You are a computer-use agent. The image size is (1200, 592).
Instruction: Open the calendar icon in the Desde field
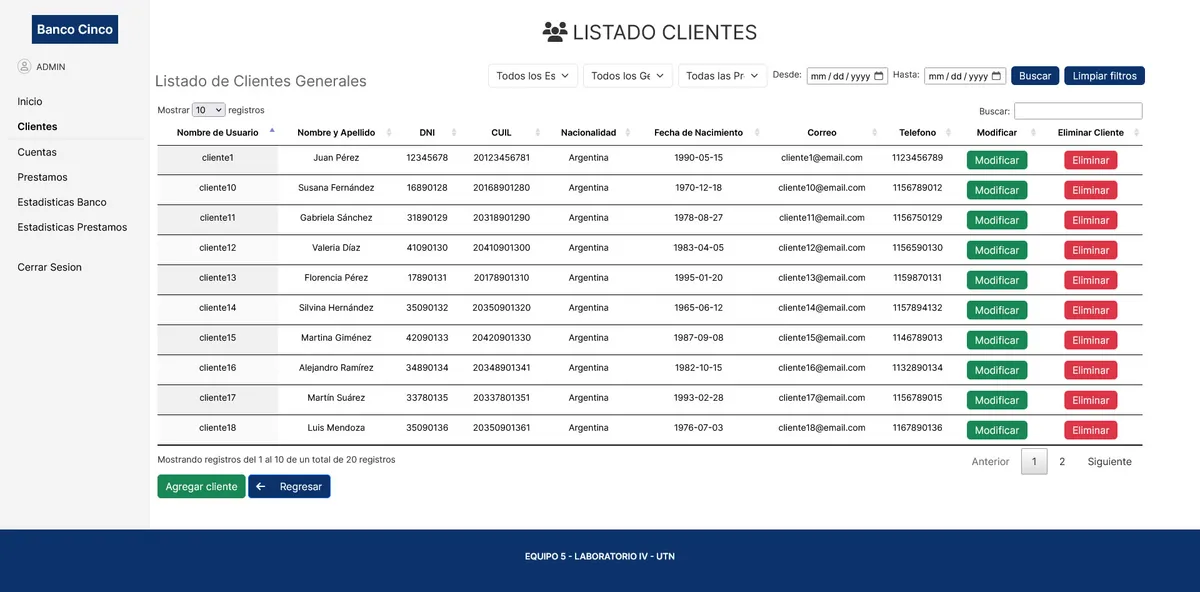pos(878,75)
